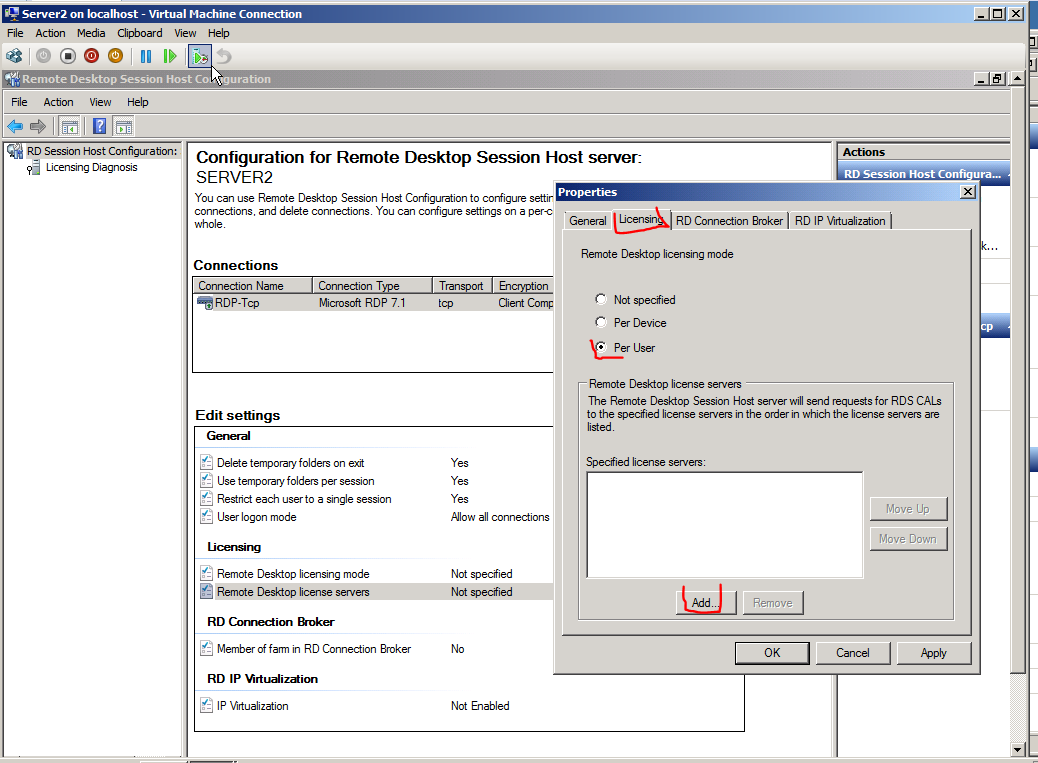Viewport: 1038px width, 763px height.
Task: Open the View menu of the Remote Desktop Session Host window
Action: 100,102
